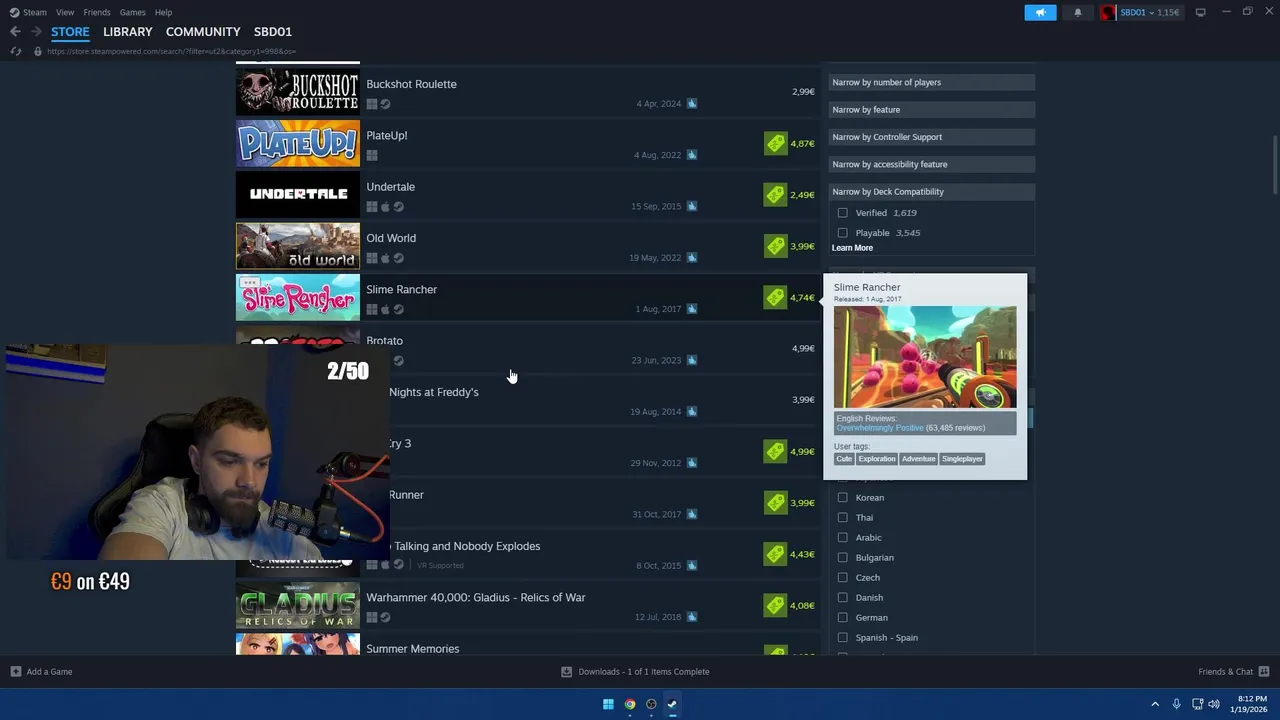Check the Danish language box
Viewport: 1280px width, 720px height.
click(x=842, y=597)
